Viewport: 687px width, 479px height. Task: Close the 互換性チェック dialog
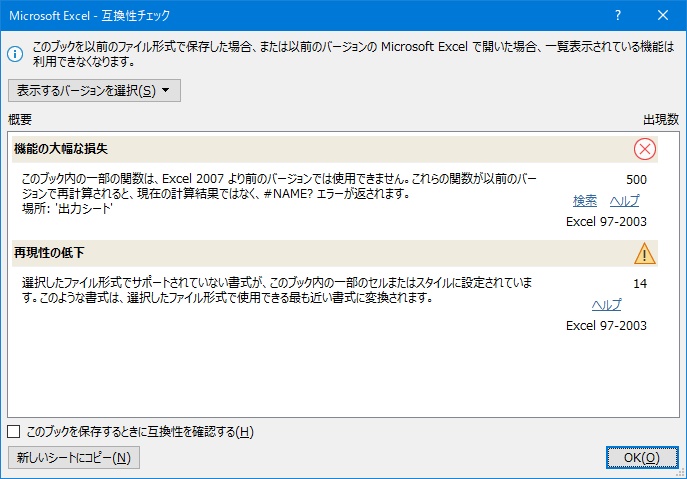(x=663, y=15)
